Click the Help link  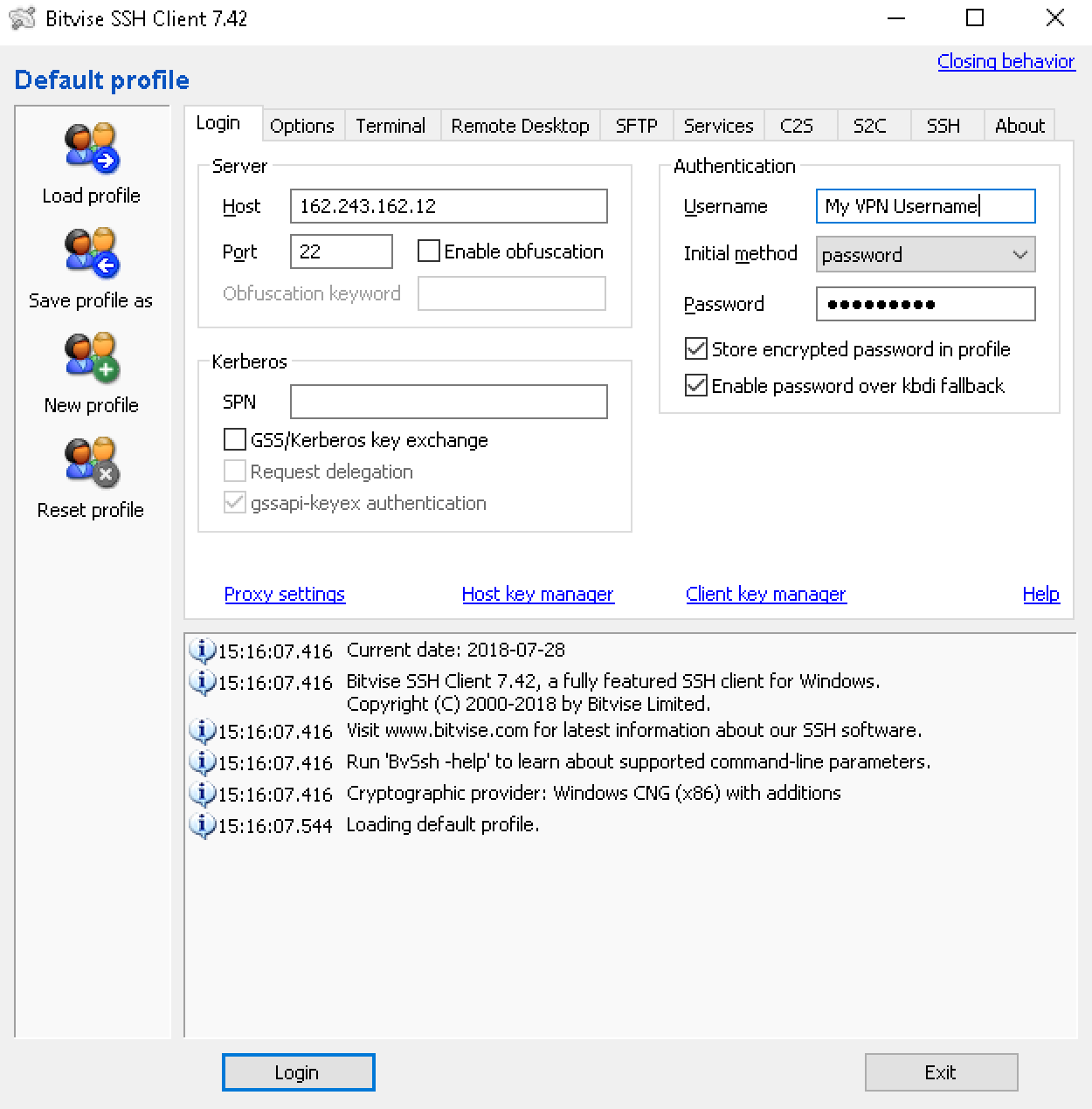pyautogui.click(x=1041, y=594)
